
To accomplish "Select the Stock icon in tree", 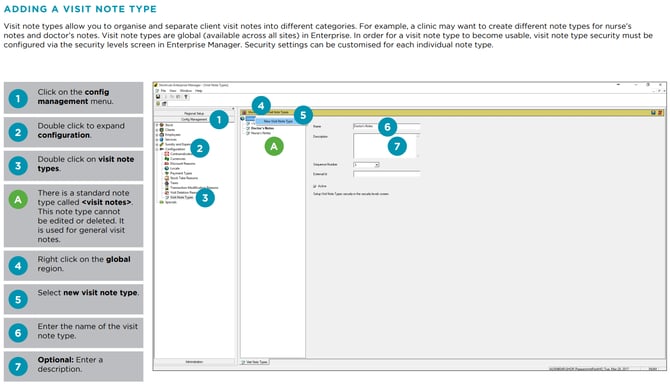I will click(162, 125).
